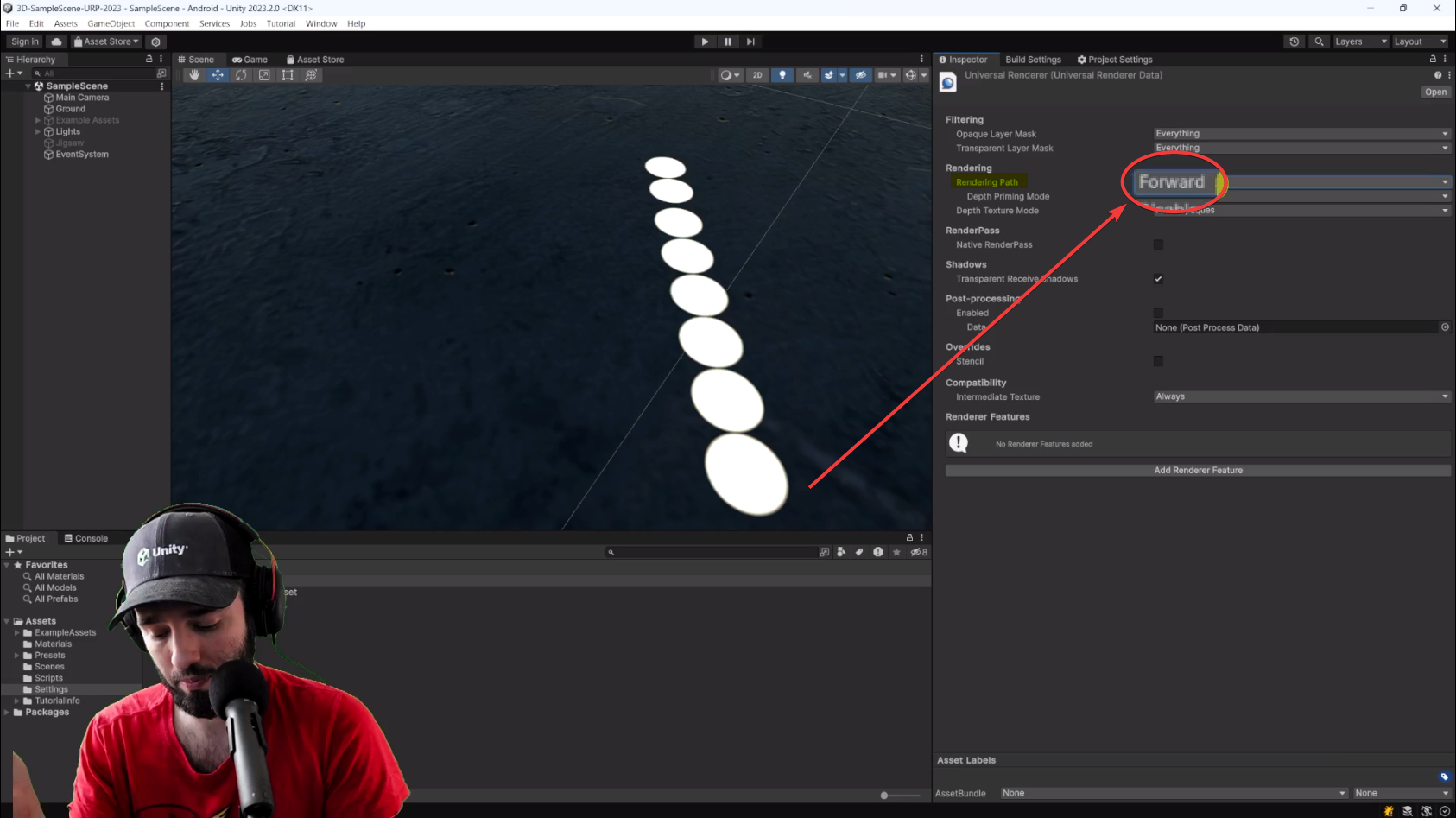Click the Add Renderer Feature button
Screen dimensions: 1456x818
[x=1199, y=470]
